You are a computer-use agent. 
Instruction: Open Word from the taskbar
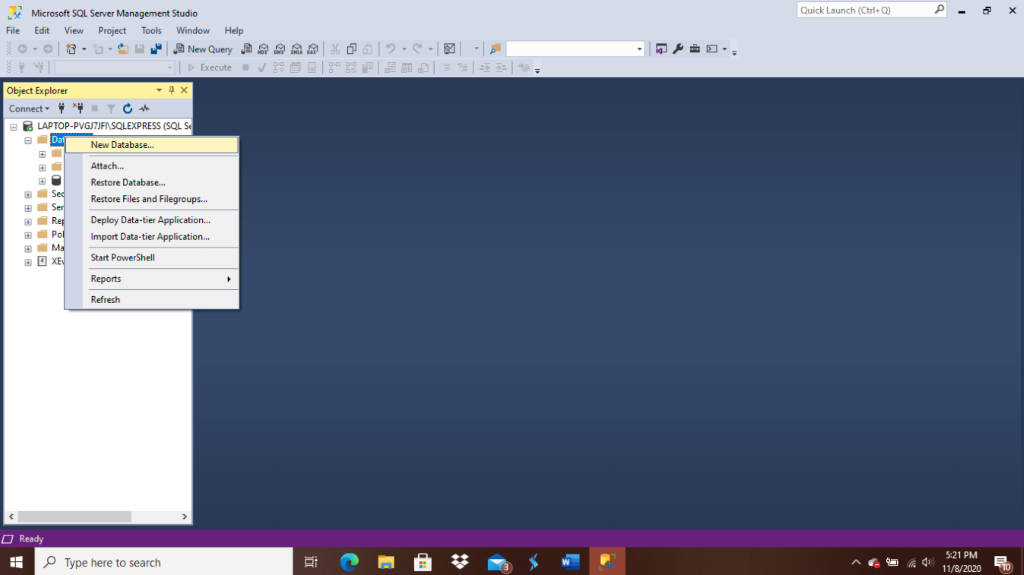[x=570, y=562]
